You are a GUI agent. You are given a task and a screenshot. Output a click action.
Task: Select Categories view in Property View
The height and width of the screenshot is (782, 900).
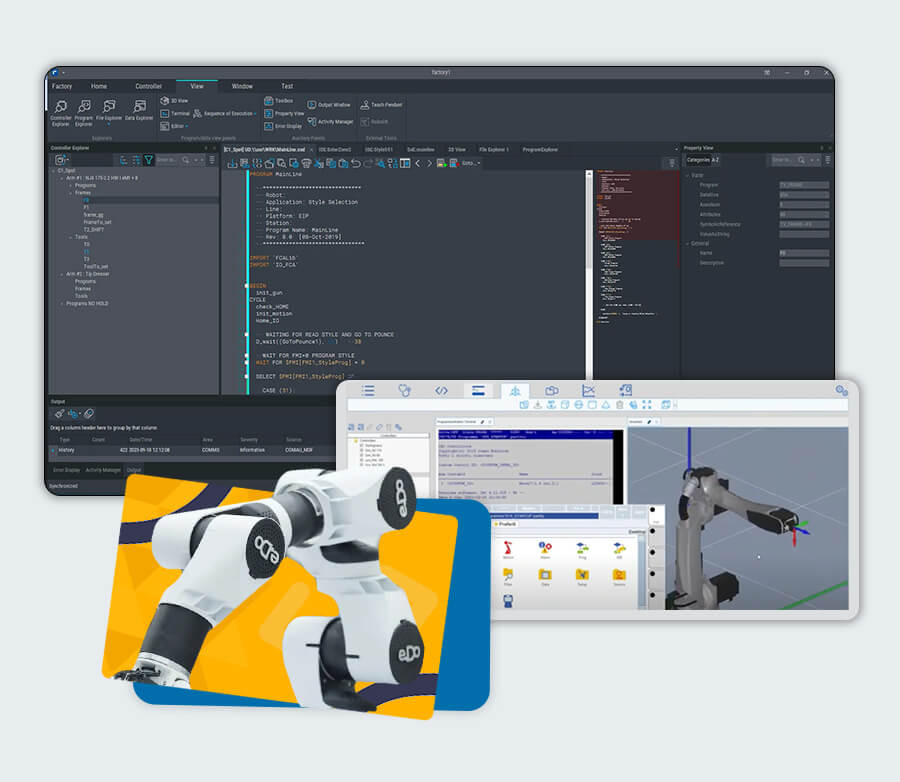pos(697,160)
